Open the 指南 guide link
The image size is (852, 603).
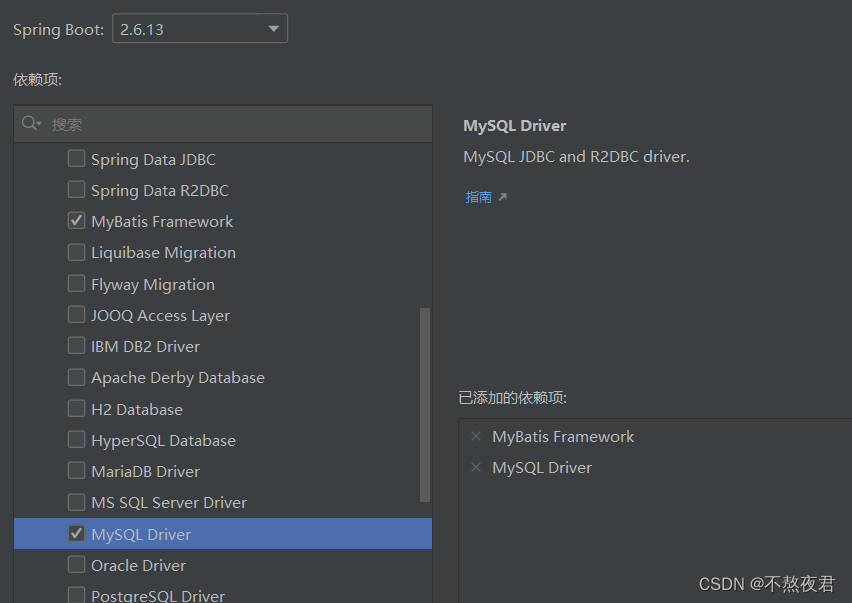(x=479, y=197)
